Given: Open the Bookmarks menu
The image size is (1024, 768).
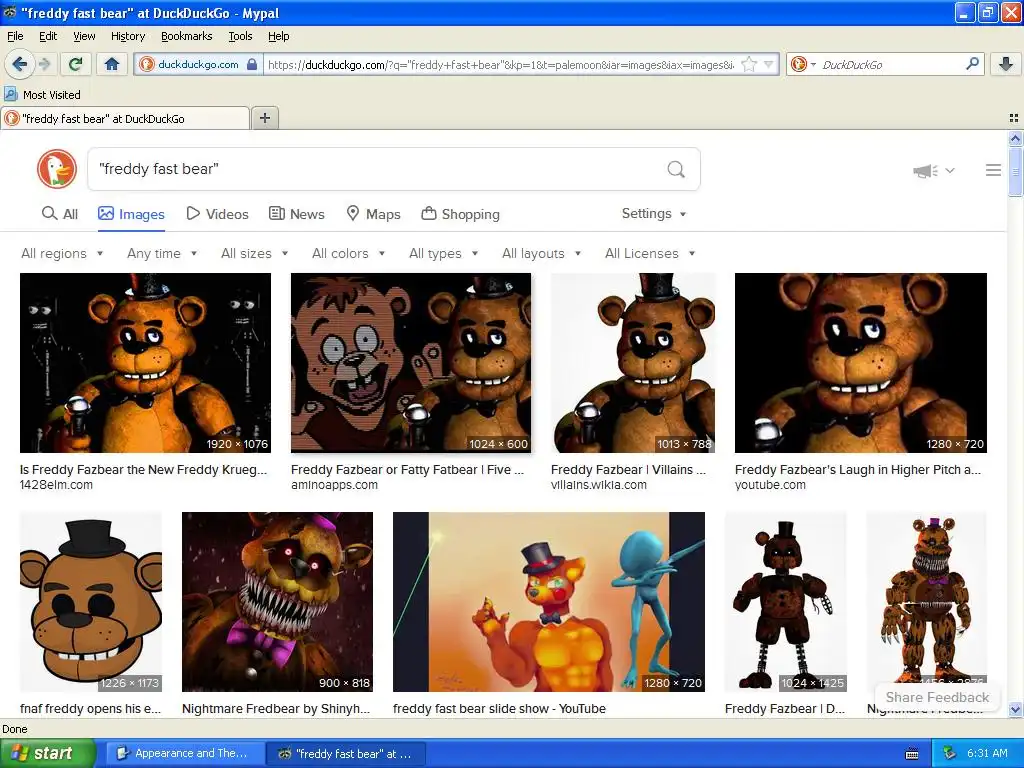Looking at the screenshot, I should click(187, 36).
